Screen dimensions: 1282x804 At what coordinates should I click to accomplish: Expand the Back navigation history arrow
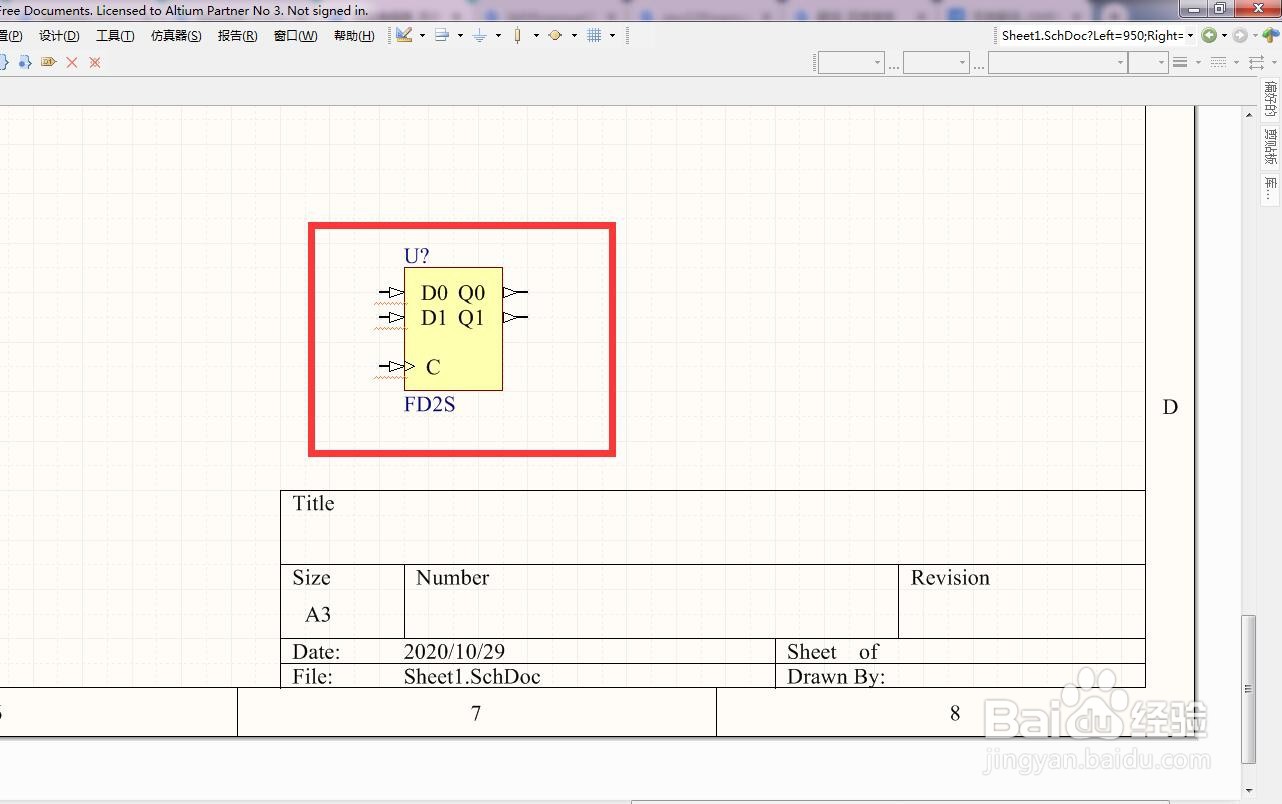point(1224,36)
